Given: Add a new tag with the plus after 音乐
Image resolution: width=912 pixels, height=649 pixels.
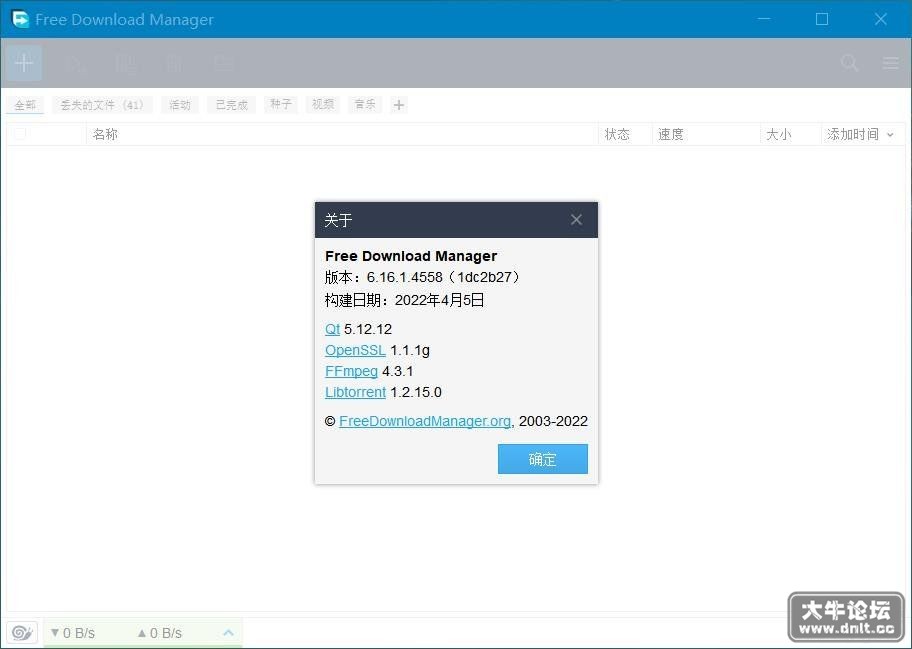Looking at the screenshot, I should click(x=398, y=105).
